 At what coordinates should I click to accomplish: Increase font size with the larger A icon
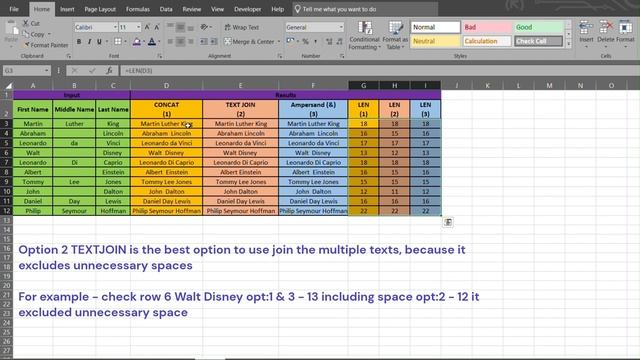(x=147, y=27)
